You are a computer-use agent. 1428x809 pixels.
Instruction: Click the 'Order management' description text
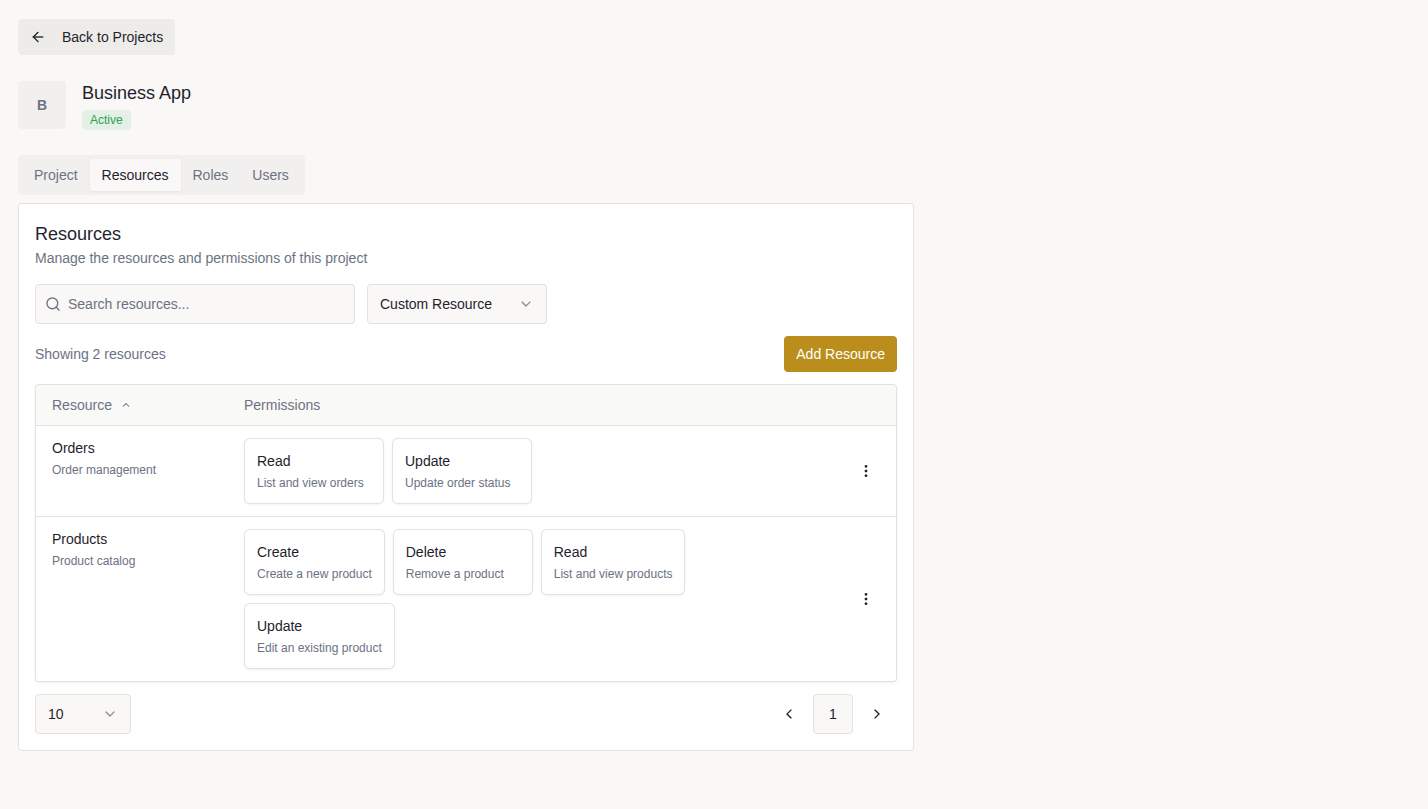(104, 470)
